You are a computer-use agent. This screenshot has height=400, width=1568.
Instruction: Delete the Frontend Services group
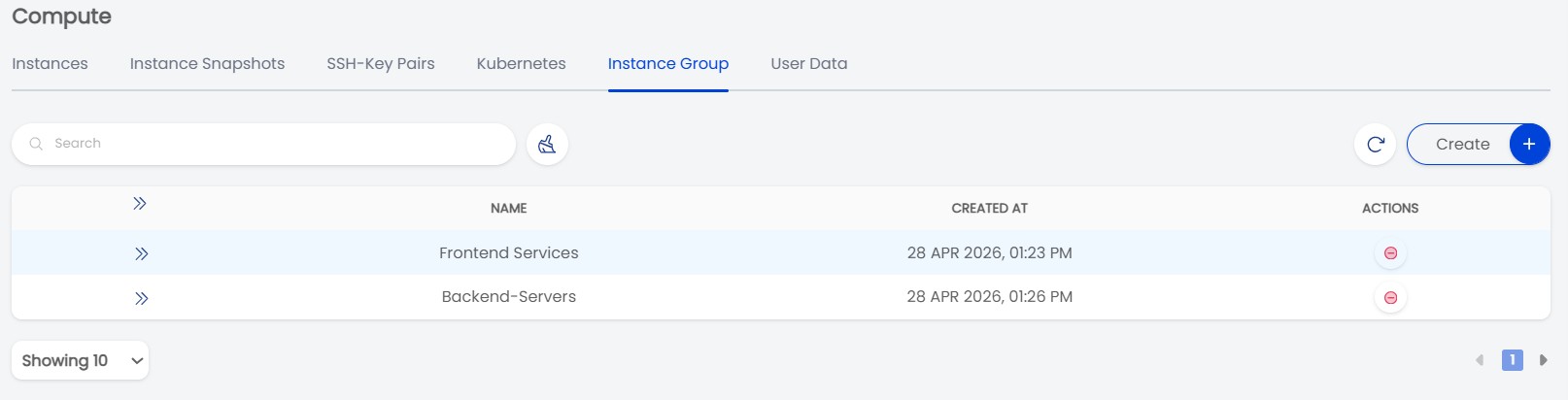(x=1390, y=253)
